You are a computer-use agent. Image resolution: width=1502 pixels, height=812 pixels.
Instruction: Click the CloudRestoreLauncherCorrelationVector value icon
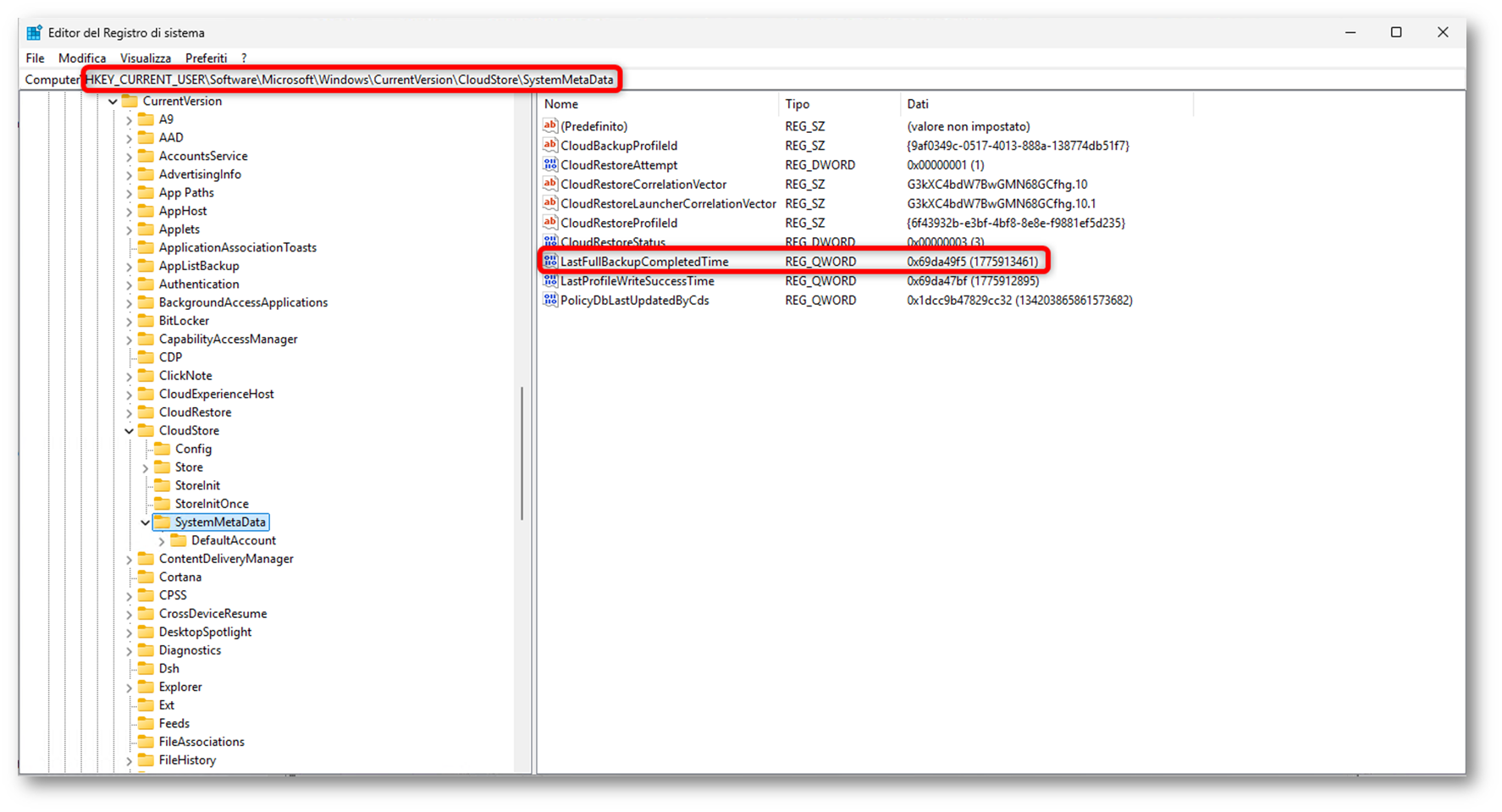click(550, 204)
